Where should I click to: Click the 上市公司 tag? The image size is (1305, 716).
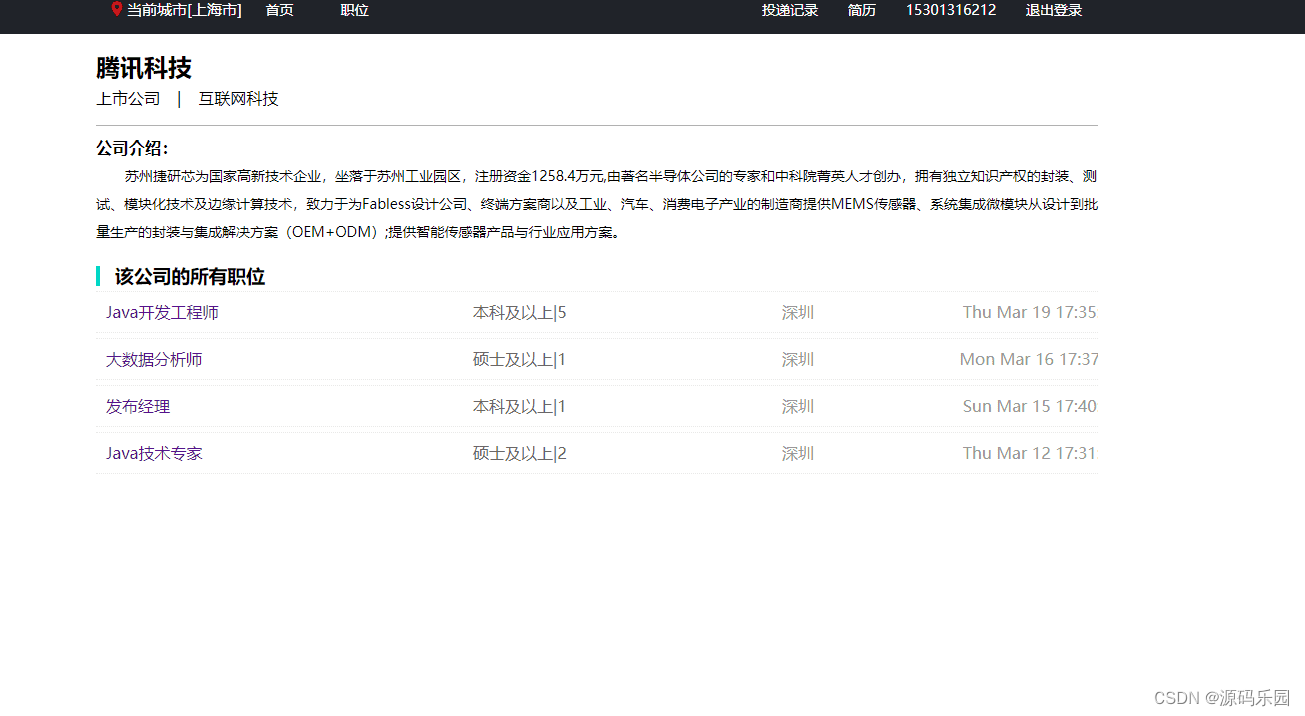tap(128, 98)
